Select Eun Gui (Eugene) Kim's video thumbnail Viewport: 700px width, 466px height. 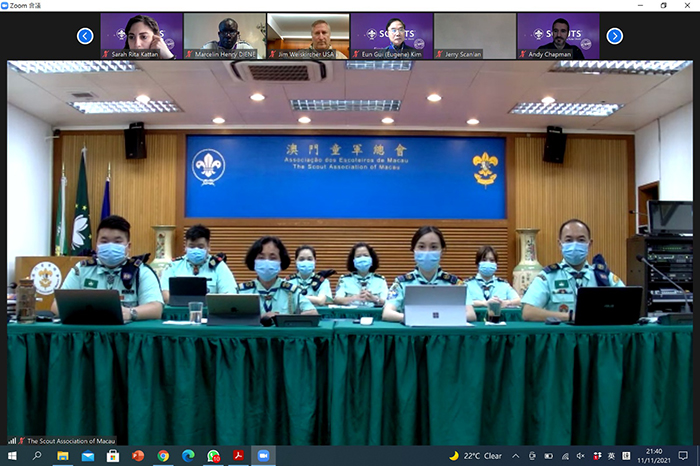coord(392,36)
